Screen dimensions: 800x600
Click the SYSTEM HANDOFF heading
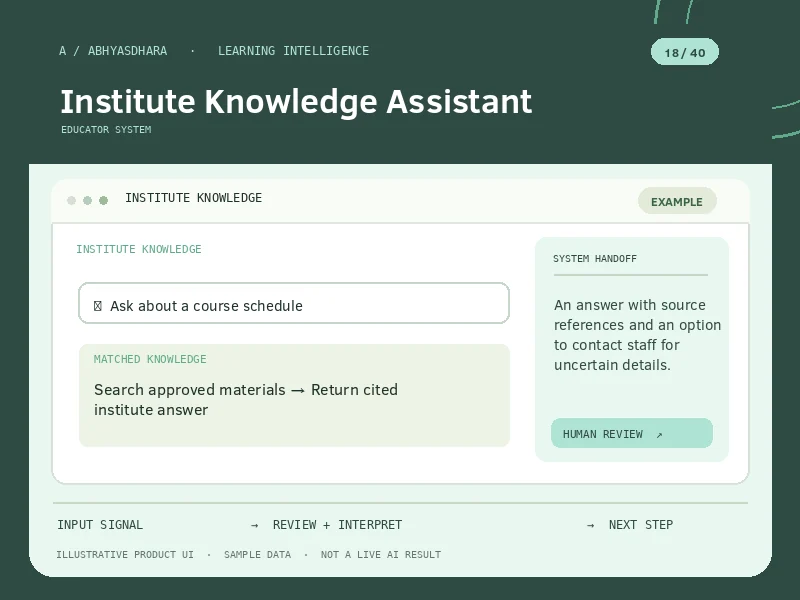point(595,259)
